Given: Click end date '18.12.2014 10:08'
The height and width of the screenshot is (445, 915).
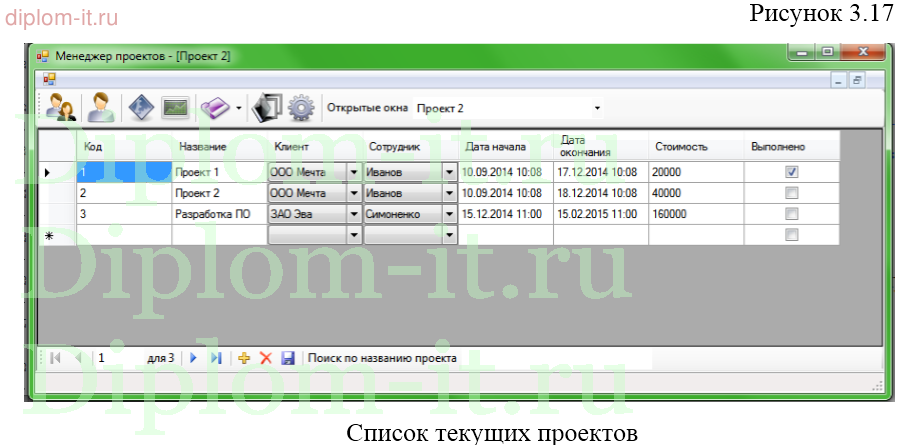Looking at the screenshot, I should pyautogui.click(x=600, y=193).
